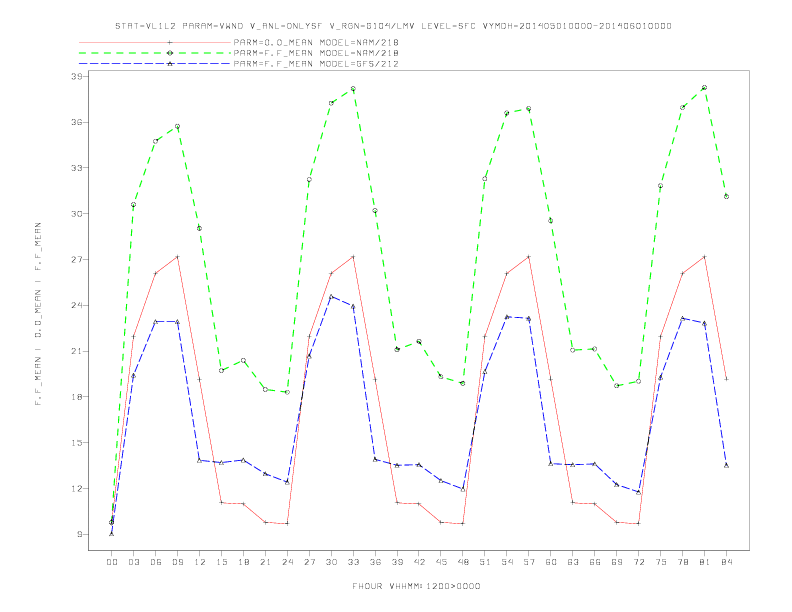Click the x-axis label FHOUR VHHMM:1200>0000
The height and width of the screenshot is (612, 792).
416,586
